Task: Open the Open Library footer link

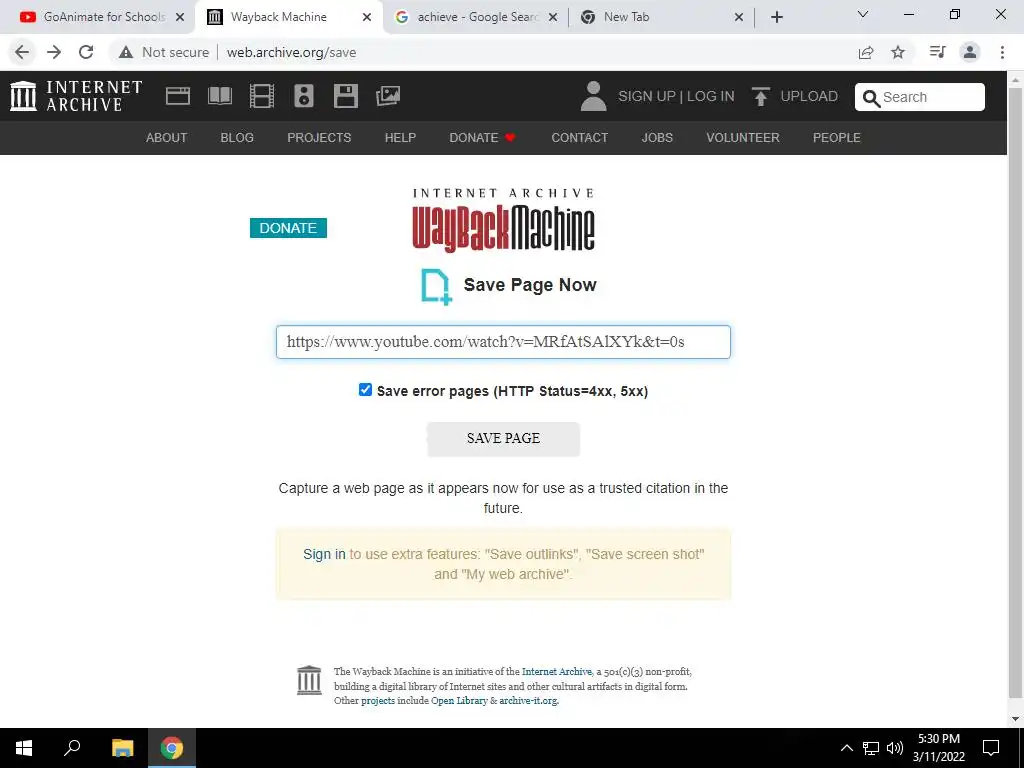Action: click(459, 700)
